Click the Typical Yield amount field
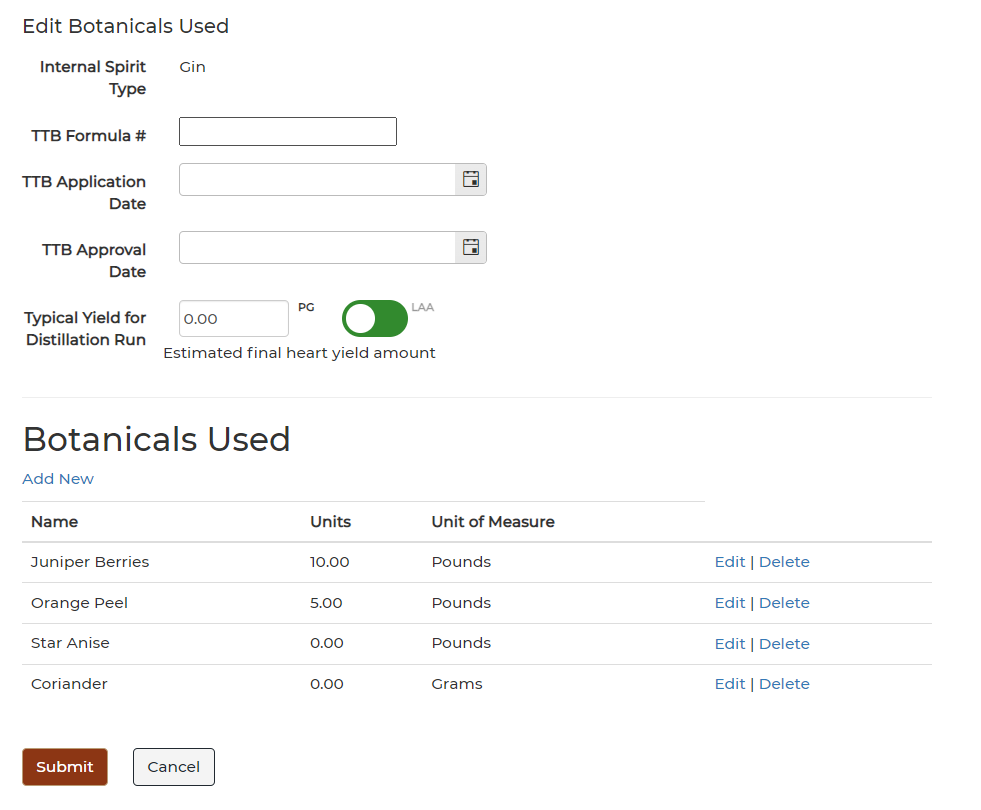The width and height of the screenshot is (981, 810). point(234,318)
